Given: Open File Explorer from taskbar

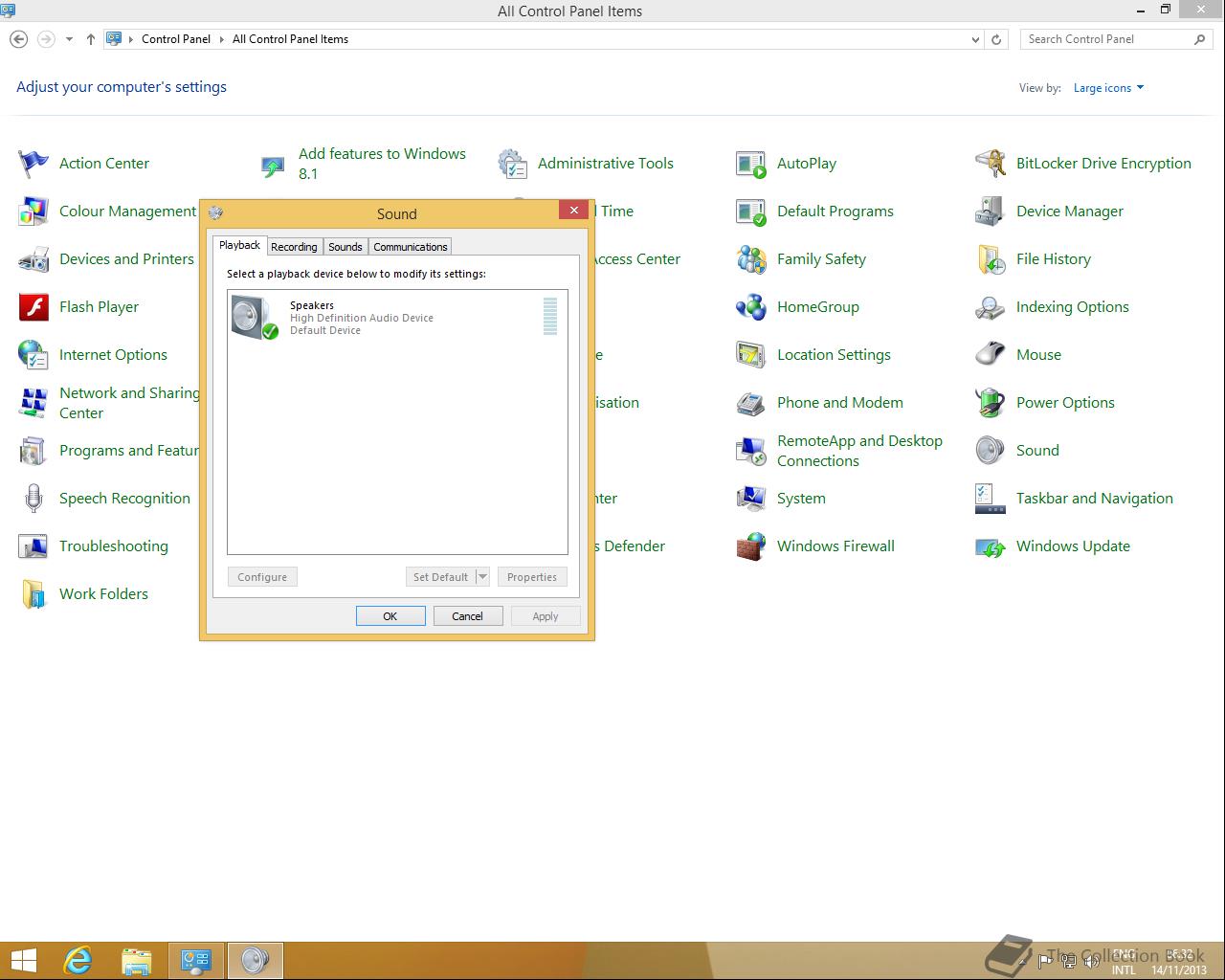Looking at the screenshot, I should coord(137,961).
